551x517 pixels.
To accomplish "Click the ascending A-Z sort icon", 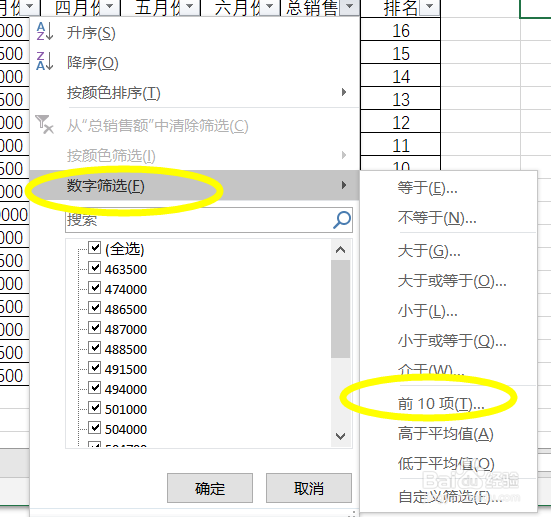I will [x=45, y=31].
